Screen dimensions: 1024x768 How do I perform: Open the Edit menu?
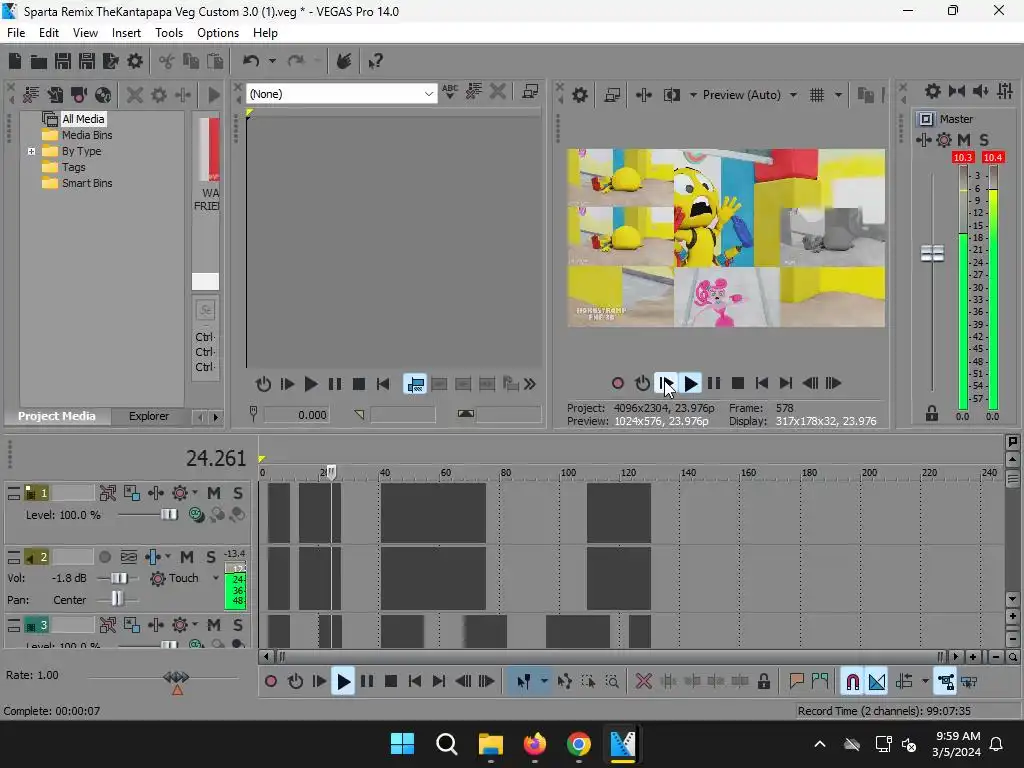(48, 33)
